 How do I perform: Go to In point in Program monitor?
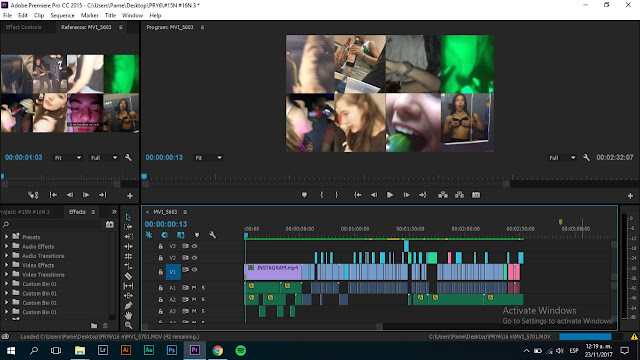click(358, 195)
